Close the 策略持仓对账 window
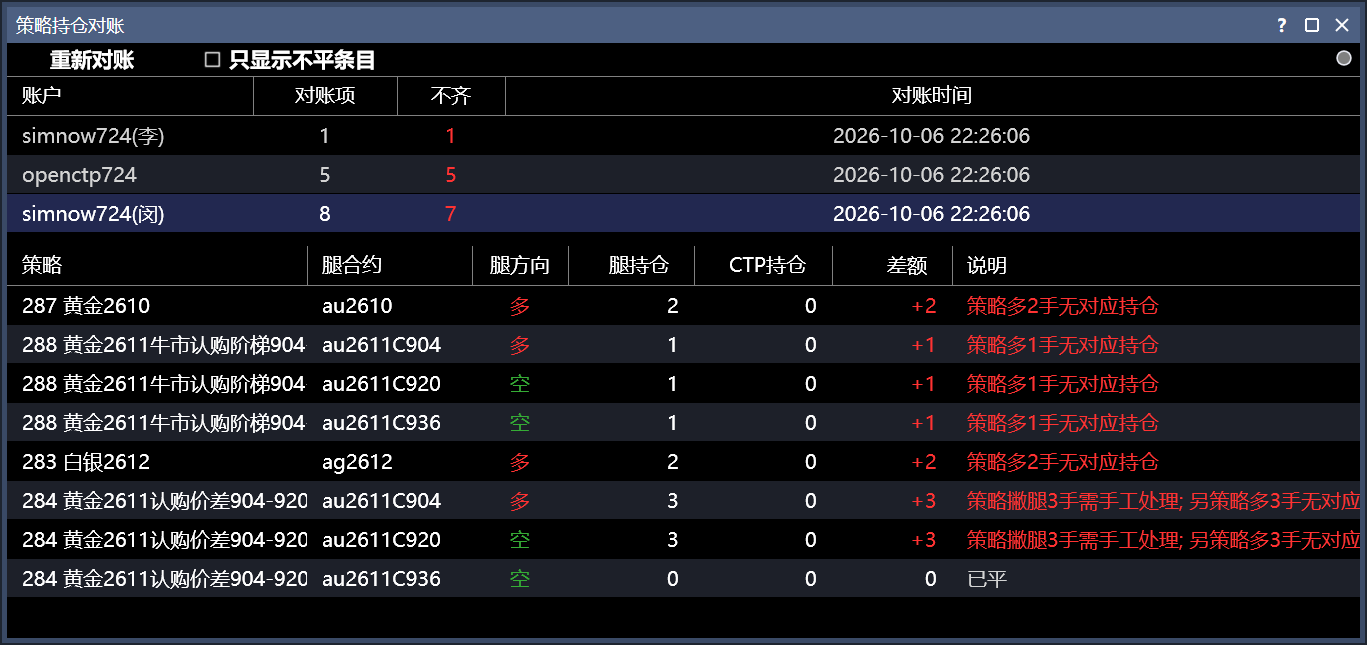Viewport: 1367px width, 645px height. tap(1342, 26)
